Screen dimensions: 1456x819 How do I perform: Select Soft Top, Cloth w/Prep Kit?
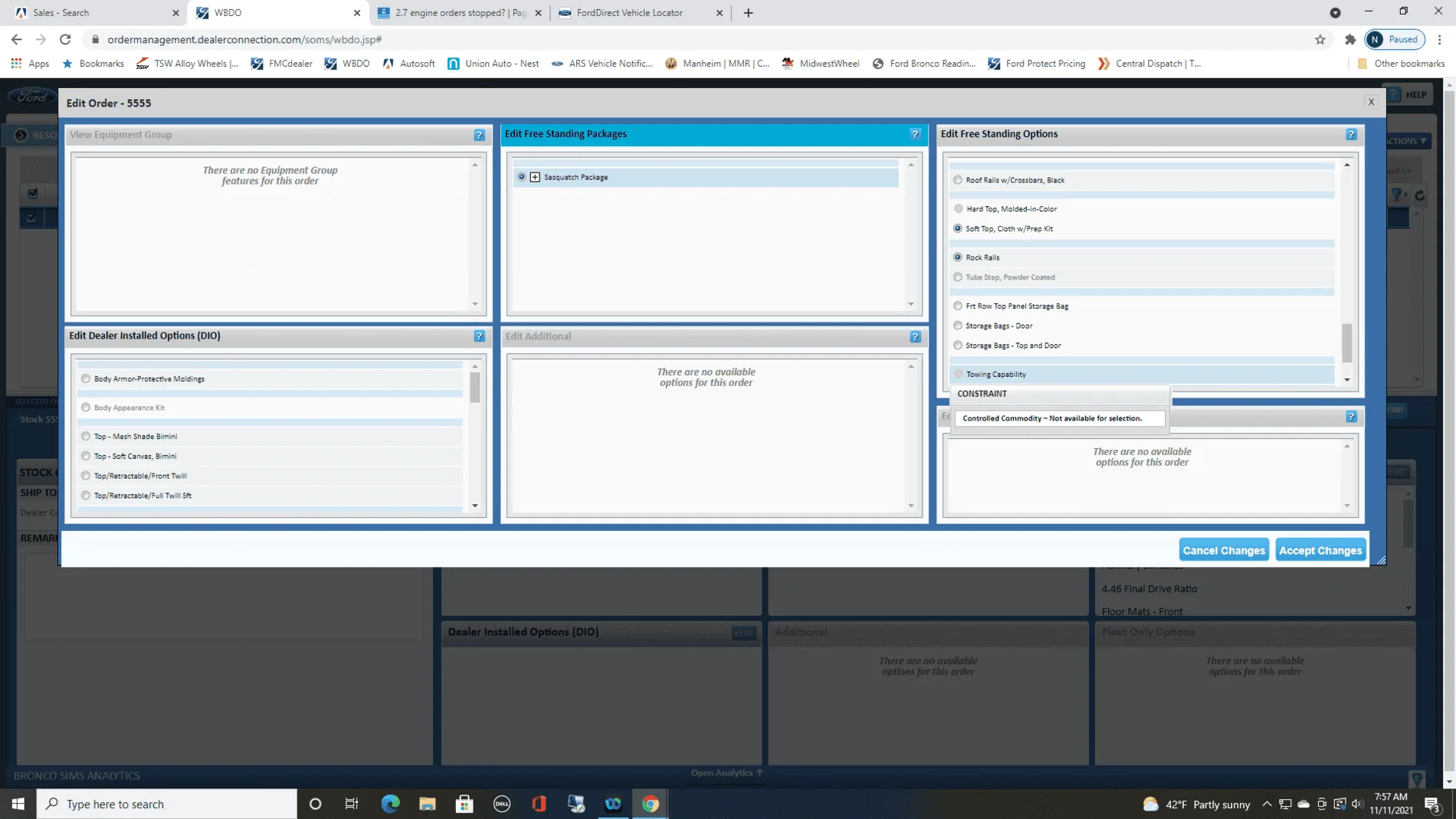[958, 228]
